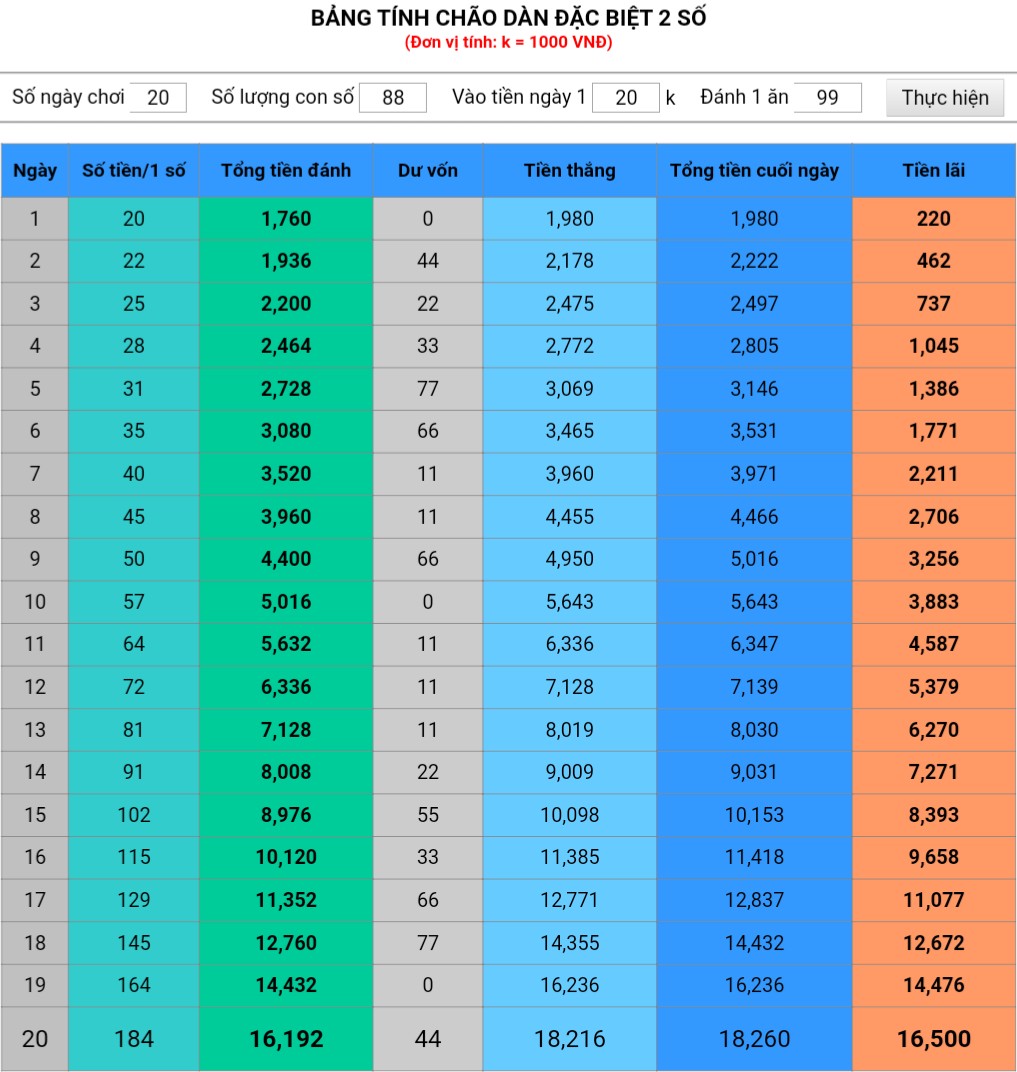
Task: Select the Vào tiền ngày 1 field
Action: coord(625,98)
